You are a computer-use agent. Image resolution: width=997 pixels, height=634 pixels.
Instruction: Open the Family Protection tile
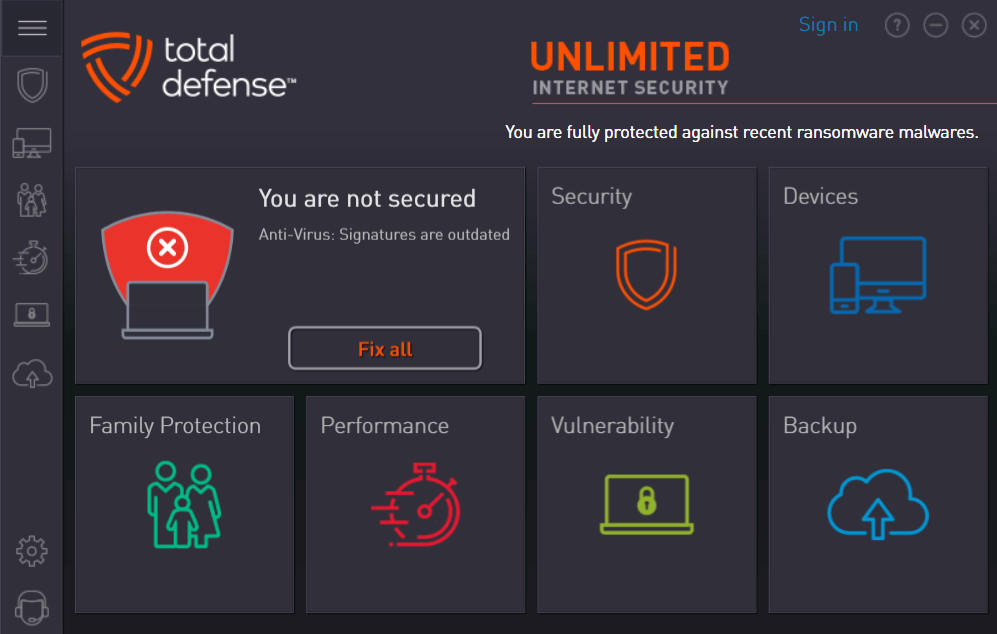[x=184, y=504]
